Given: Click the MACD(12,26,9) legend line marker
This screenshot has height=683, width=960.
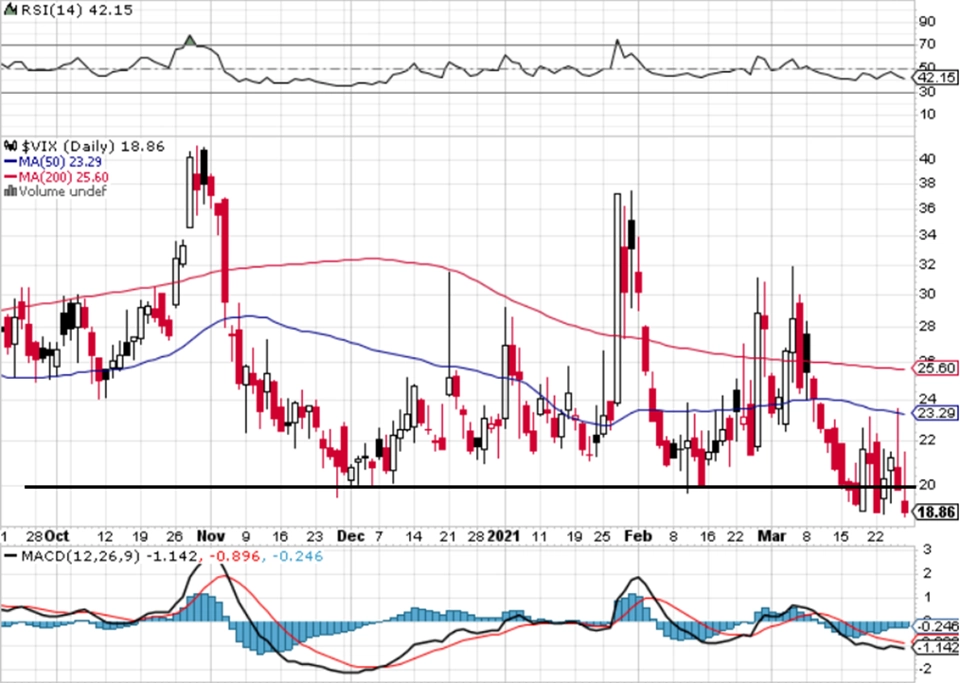Looking at the screenshot, I should [x=10, y=556].
